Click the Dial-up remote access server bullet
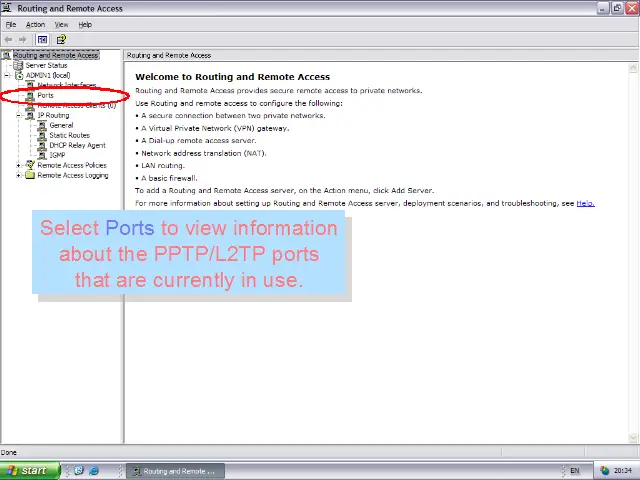The width and height of the screenshot is (640, 480). (199, 140)
